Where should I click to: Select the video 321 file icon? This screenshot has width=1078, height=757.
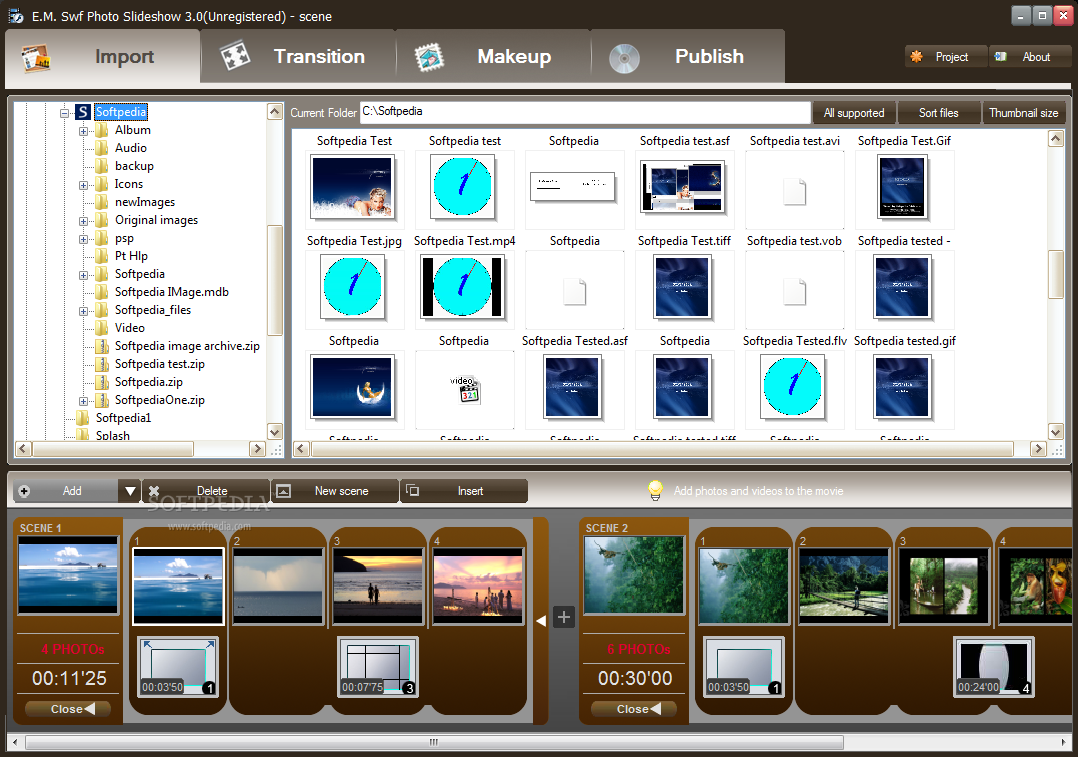(465, 389)
